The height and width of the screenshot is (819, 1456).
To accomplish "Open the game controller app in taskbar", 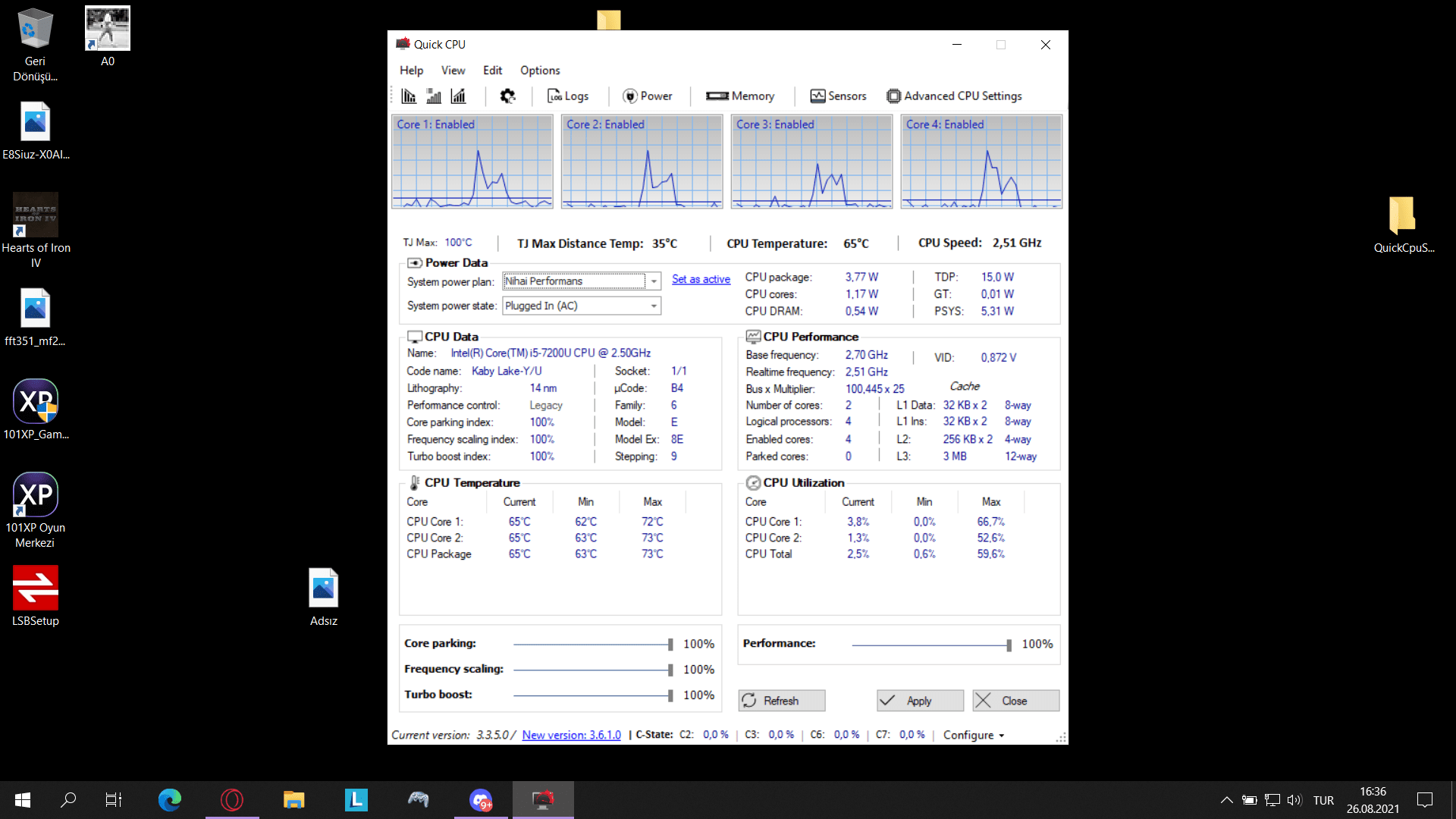I will [x=419, y=800].
